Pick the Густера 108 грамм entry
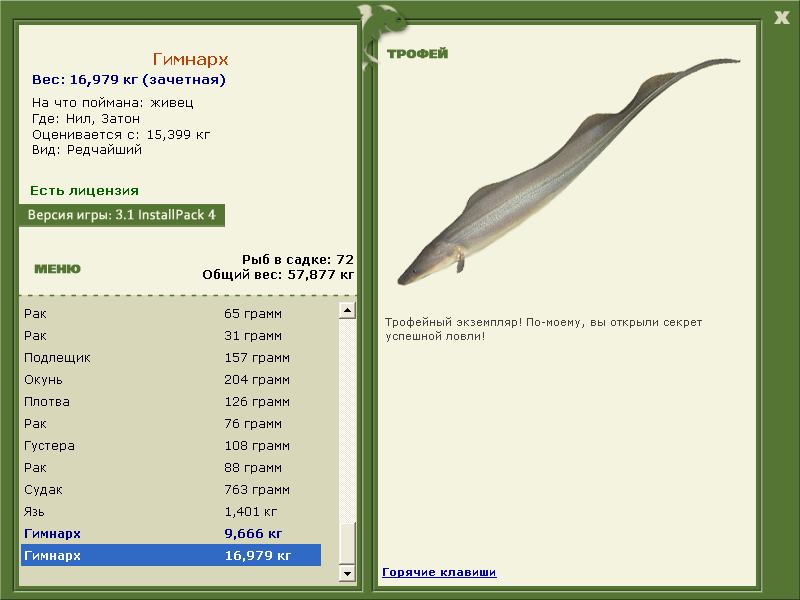The image size is (800, 600). click(170, 446)
